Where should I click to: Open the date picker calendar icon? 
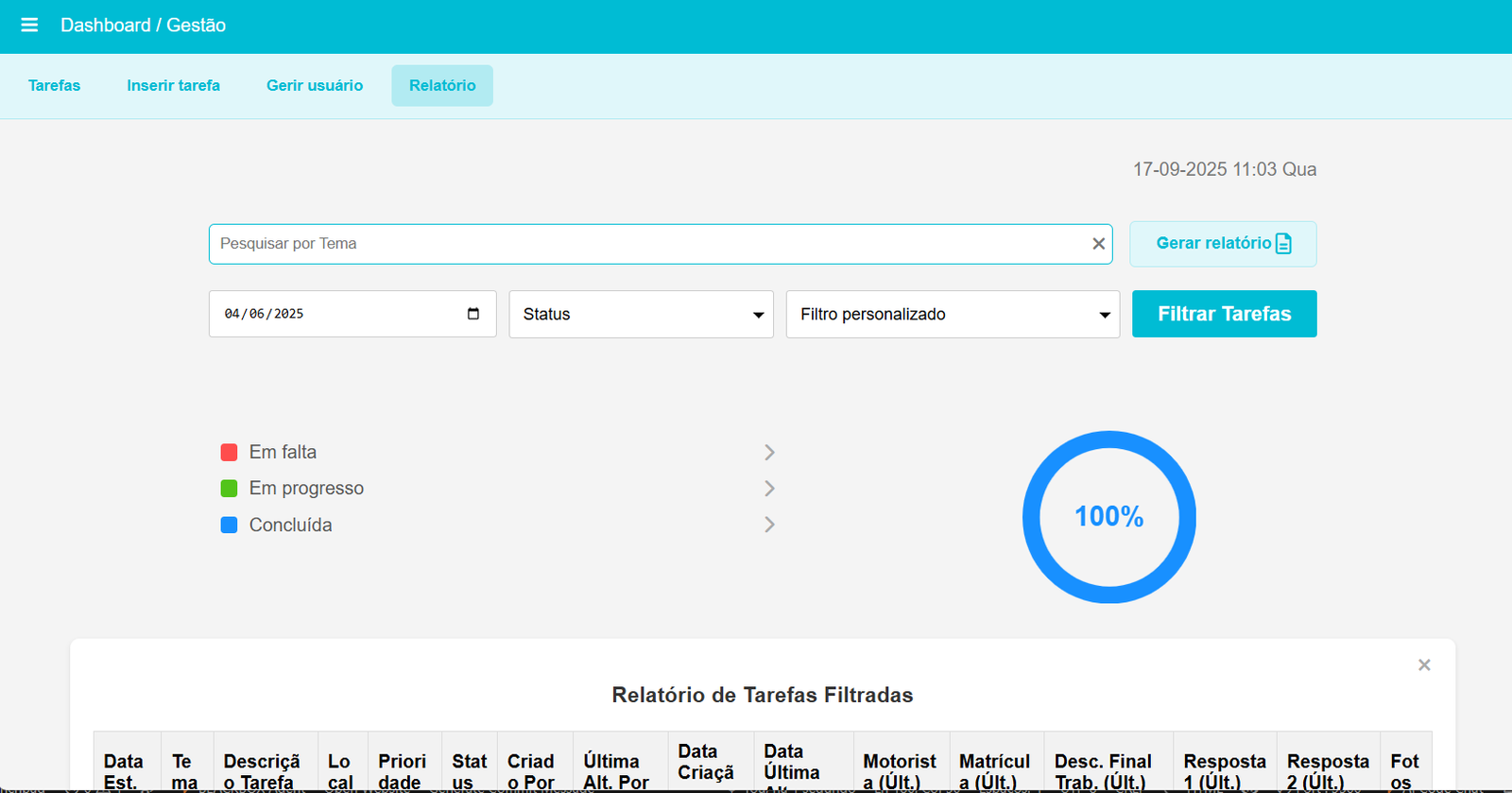point(473,314)
